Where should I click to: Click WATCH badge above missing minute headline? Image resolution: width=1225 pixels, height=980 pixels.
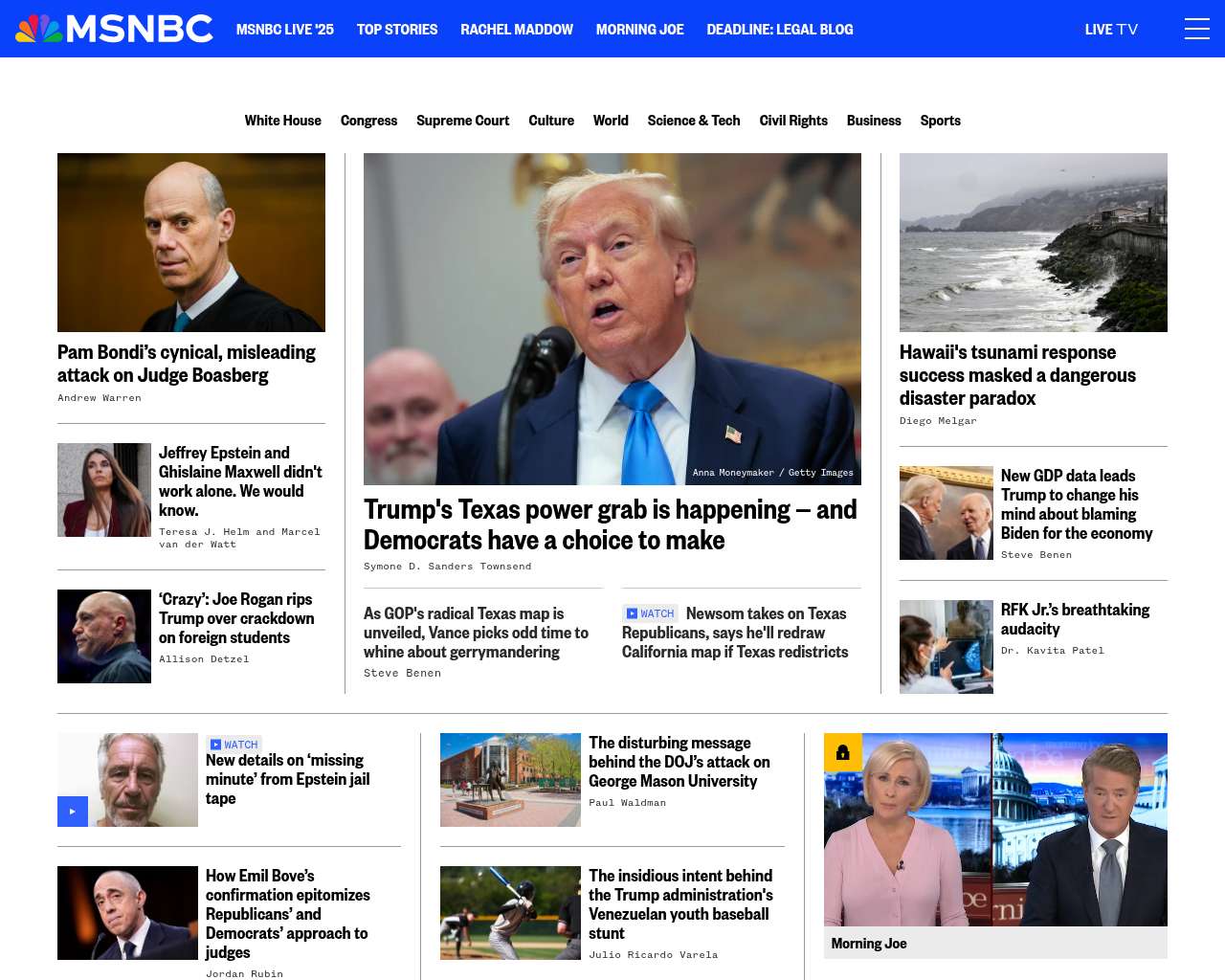(x=234, y=745)
